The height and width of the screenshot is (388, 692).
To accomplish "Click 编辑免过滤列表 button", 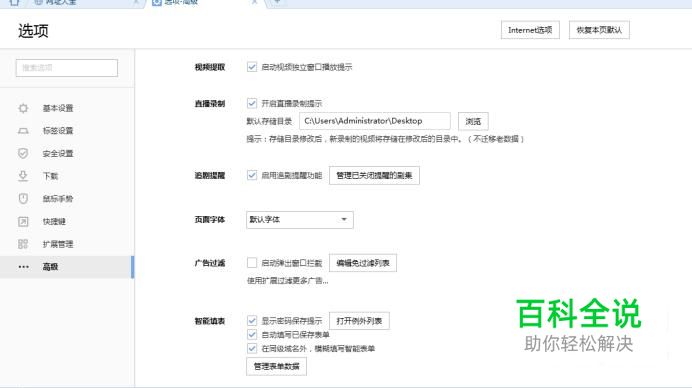I will click(x=363, y=263).
